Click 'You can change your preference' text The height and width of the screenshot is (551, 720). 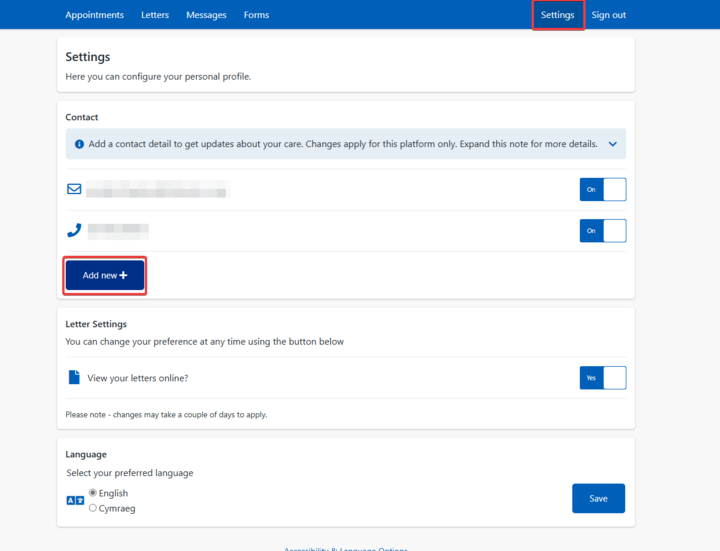click(x=204, y=342)
